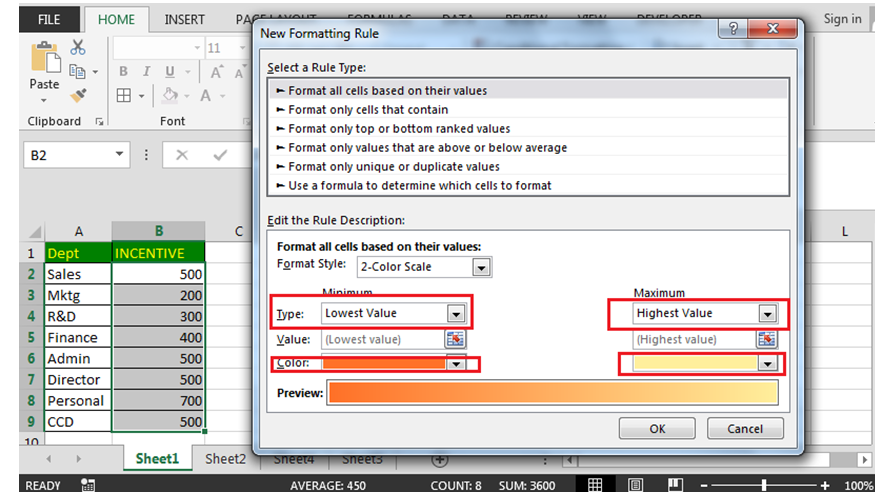
Task: Open the Format Style dropdown
Action: [x=481, y=267]
